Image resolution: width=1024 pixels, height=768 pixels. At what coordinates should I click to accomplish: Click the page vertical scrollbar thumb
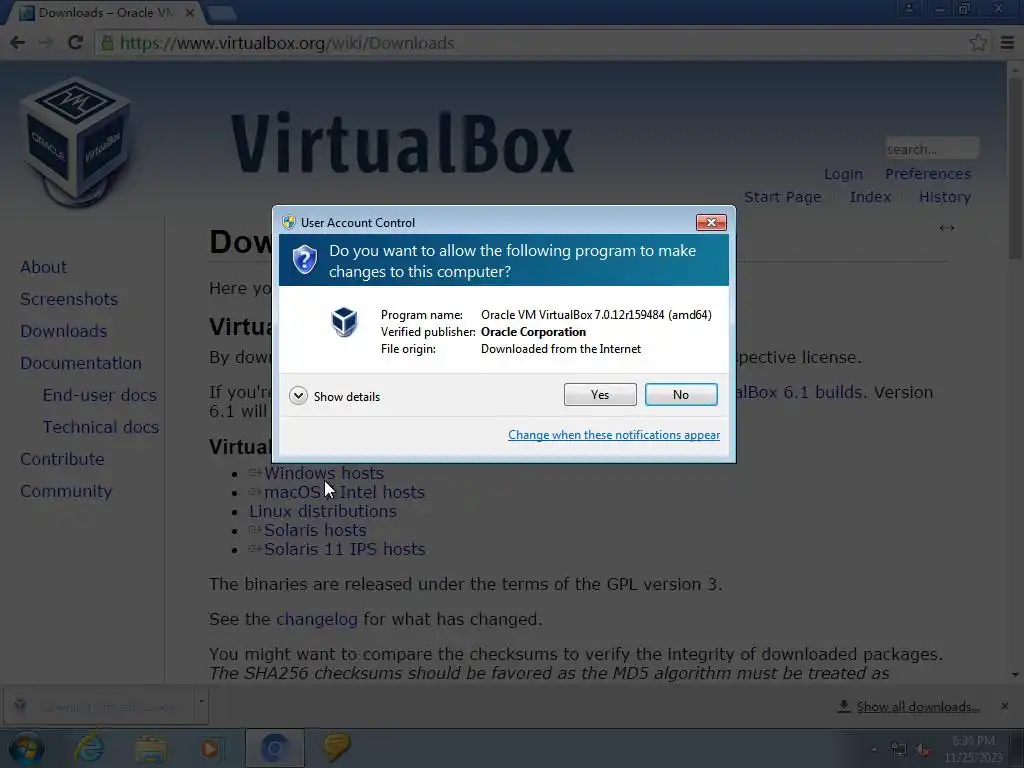coord(1015,170)
